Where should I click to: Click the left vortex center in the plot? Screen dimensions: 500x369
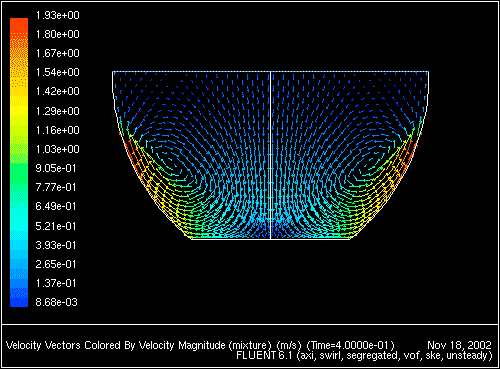tap(171, 163)
